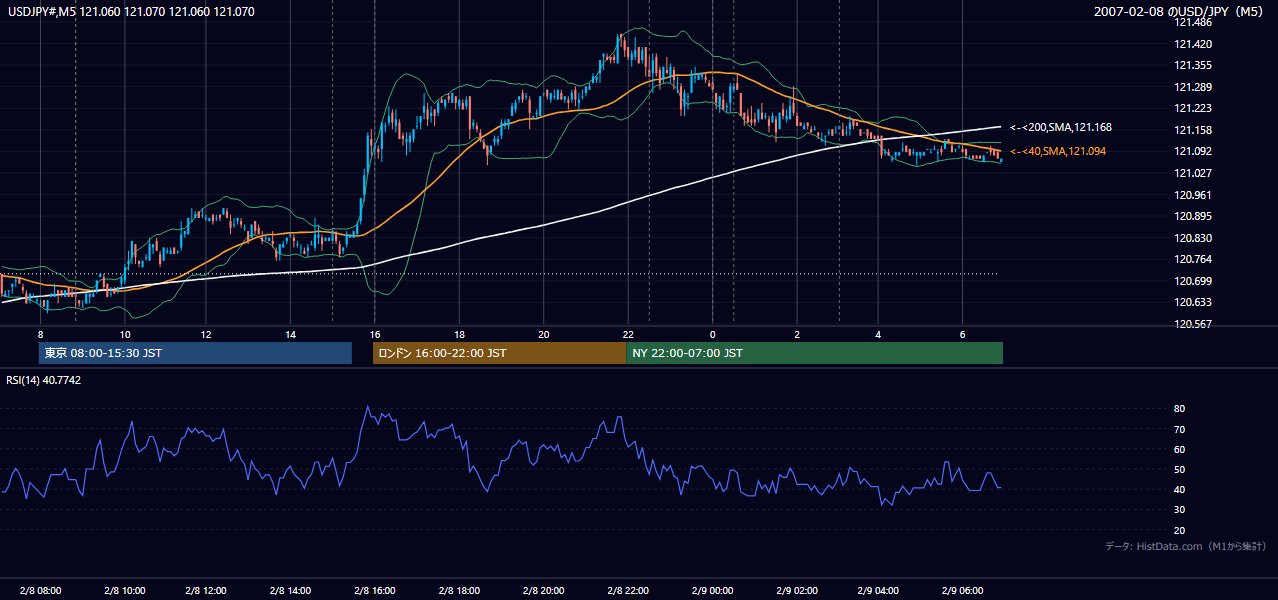Open the HistData.com data source credit
Image resolution: width=1278 pixels, height=600 pixels.
point(1186,546)
